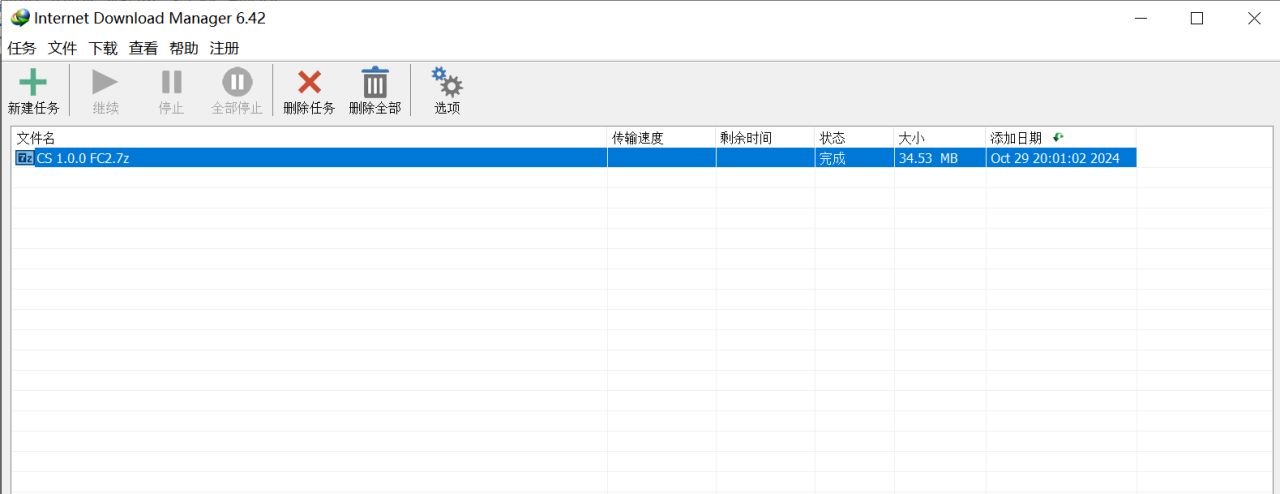Screen dimensions: 1280x494
Task: Sort by the 传输速度 column header
Action: click(x=661, y=138)
